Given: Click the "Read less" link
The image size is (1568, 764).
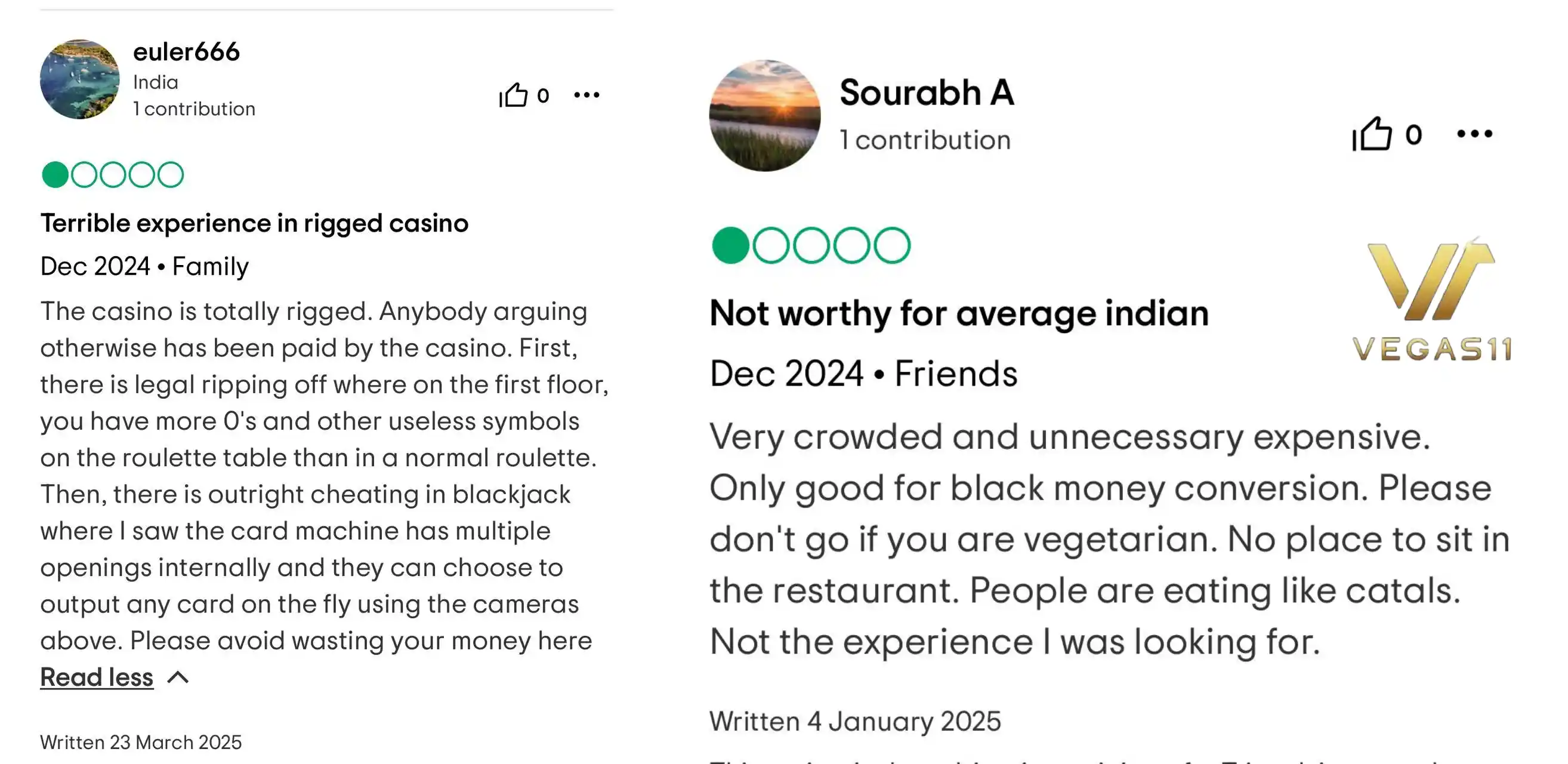Looking at the screenshot, I should (97, 677).
